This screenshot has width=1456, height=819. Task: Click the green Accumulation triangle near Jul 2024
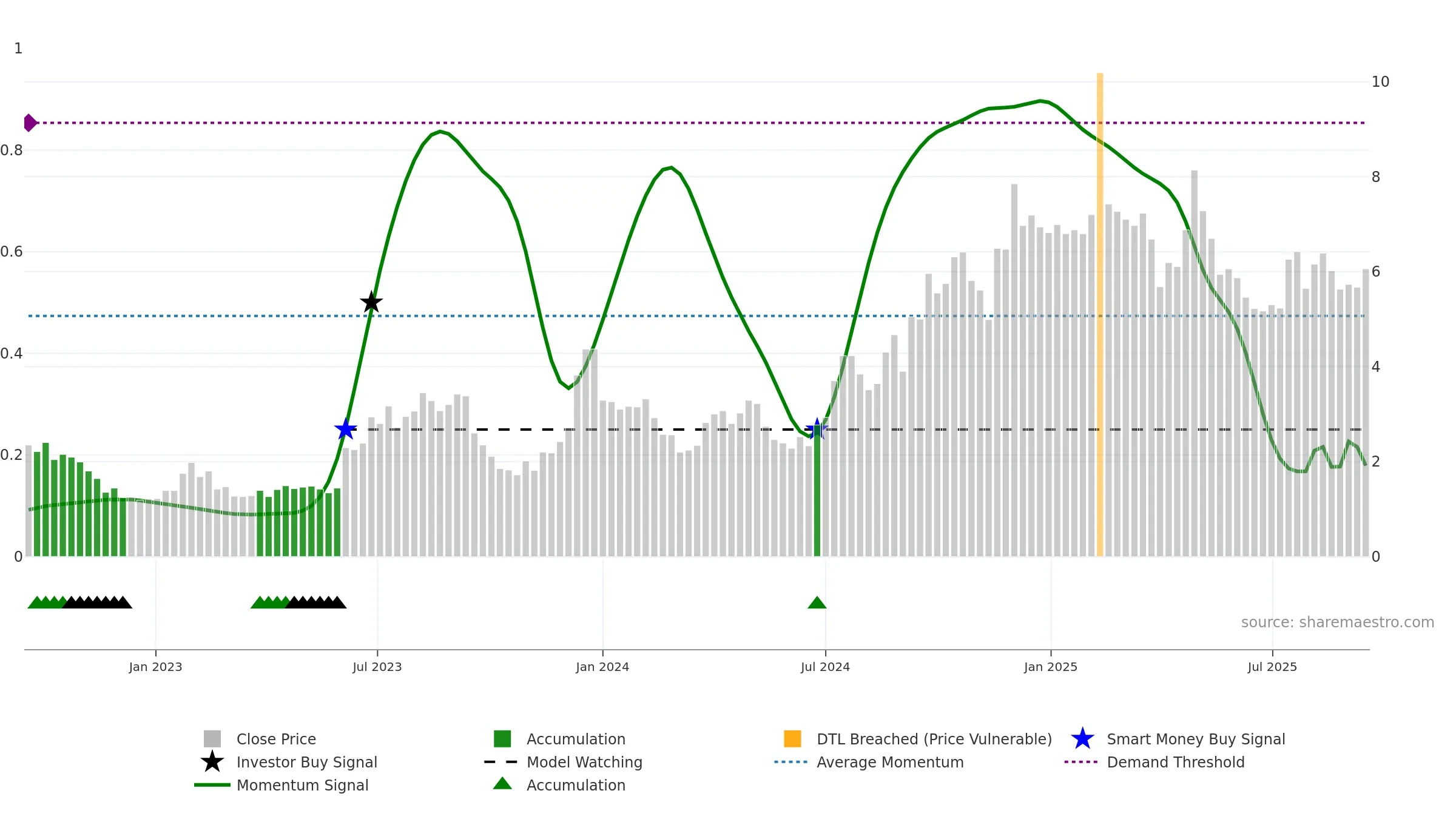817,602
